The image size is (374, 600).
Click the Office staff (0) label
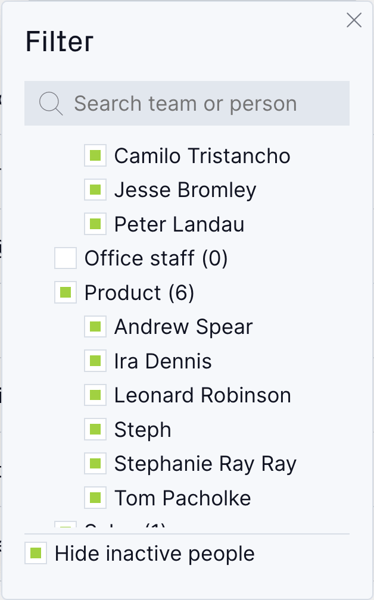click(156, 258)
